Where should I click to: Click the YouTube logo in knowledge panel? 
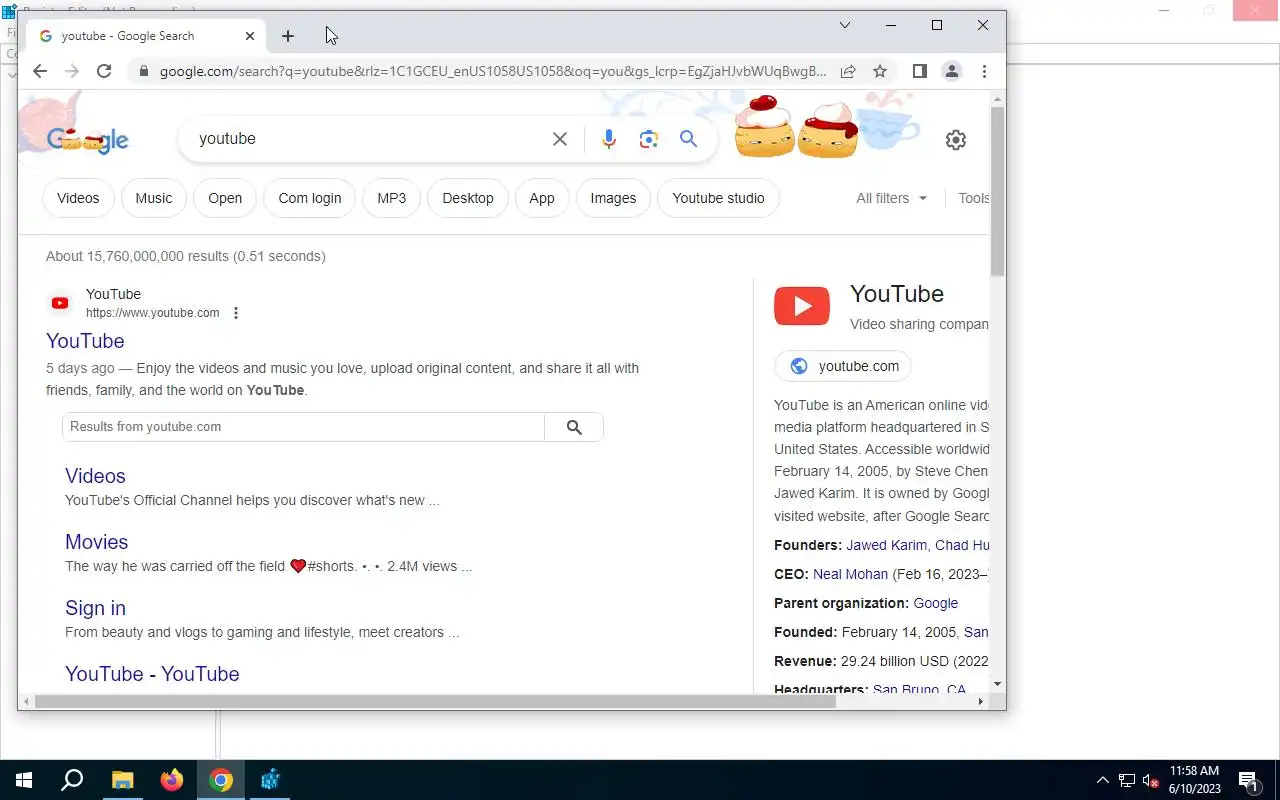802,306
